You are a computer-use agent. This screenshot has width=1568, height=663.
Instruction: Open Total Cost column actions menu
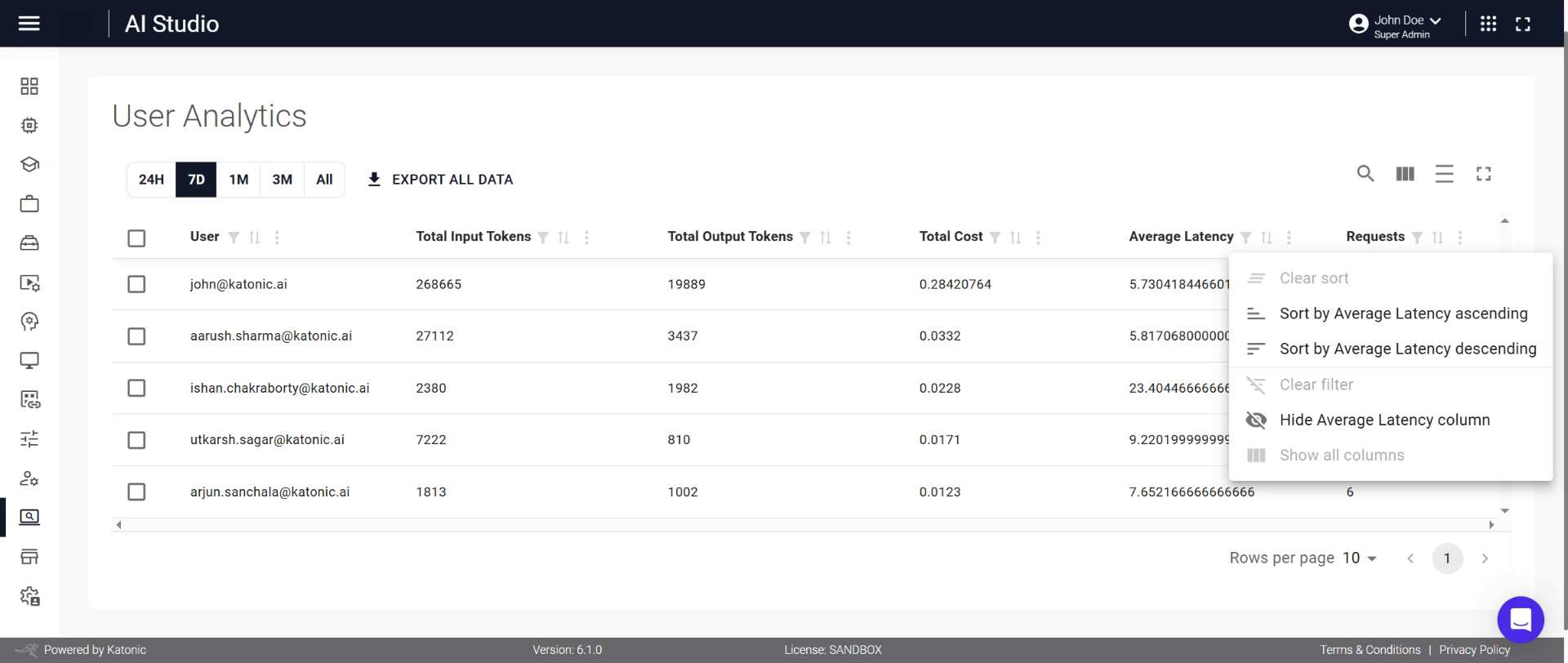click(x=1038, y=238)
